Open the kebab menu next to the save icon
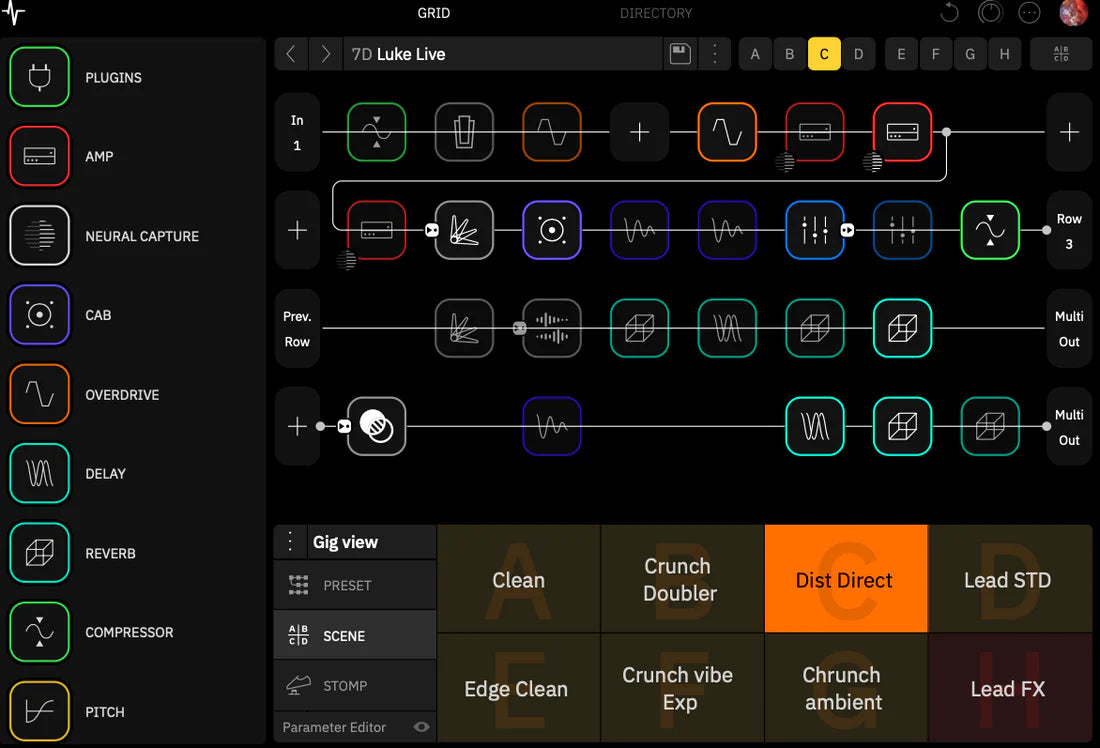This screenshot has width=1100, height=748. [x=714, y=54]
